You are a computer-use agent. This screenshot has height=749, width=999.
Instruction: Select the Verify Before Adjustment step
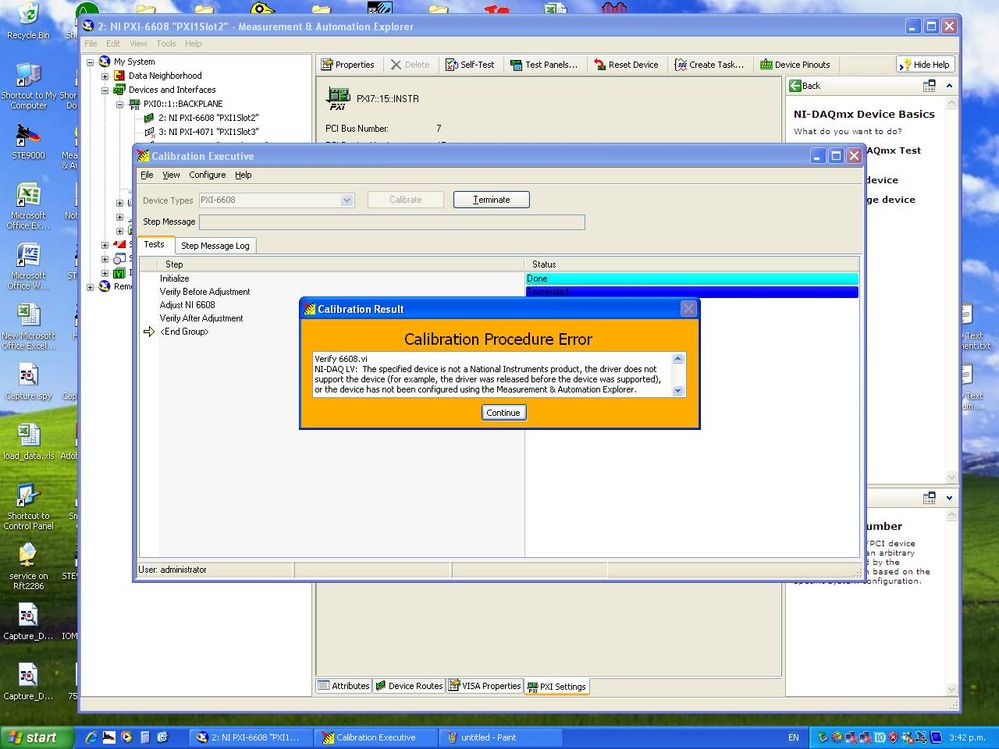[x=205, y=292]
